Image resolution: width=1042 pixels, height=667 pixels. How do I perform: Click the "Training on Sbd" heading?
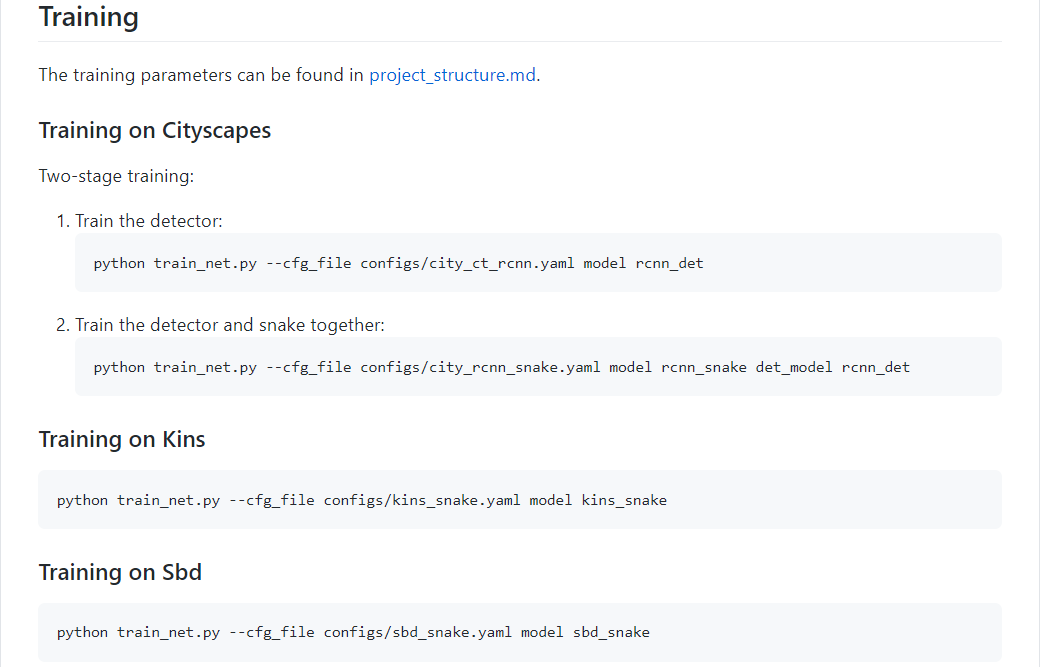coord(120,572)
